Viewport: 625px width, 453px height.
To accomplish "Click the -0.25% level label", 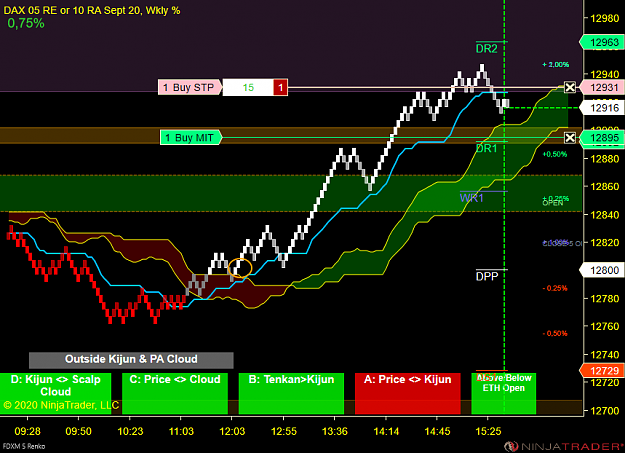I will coord(555,288).
